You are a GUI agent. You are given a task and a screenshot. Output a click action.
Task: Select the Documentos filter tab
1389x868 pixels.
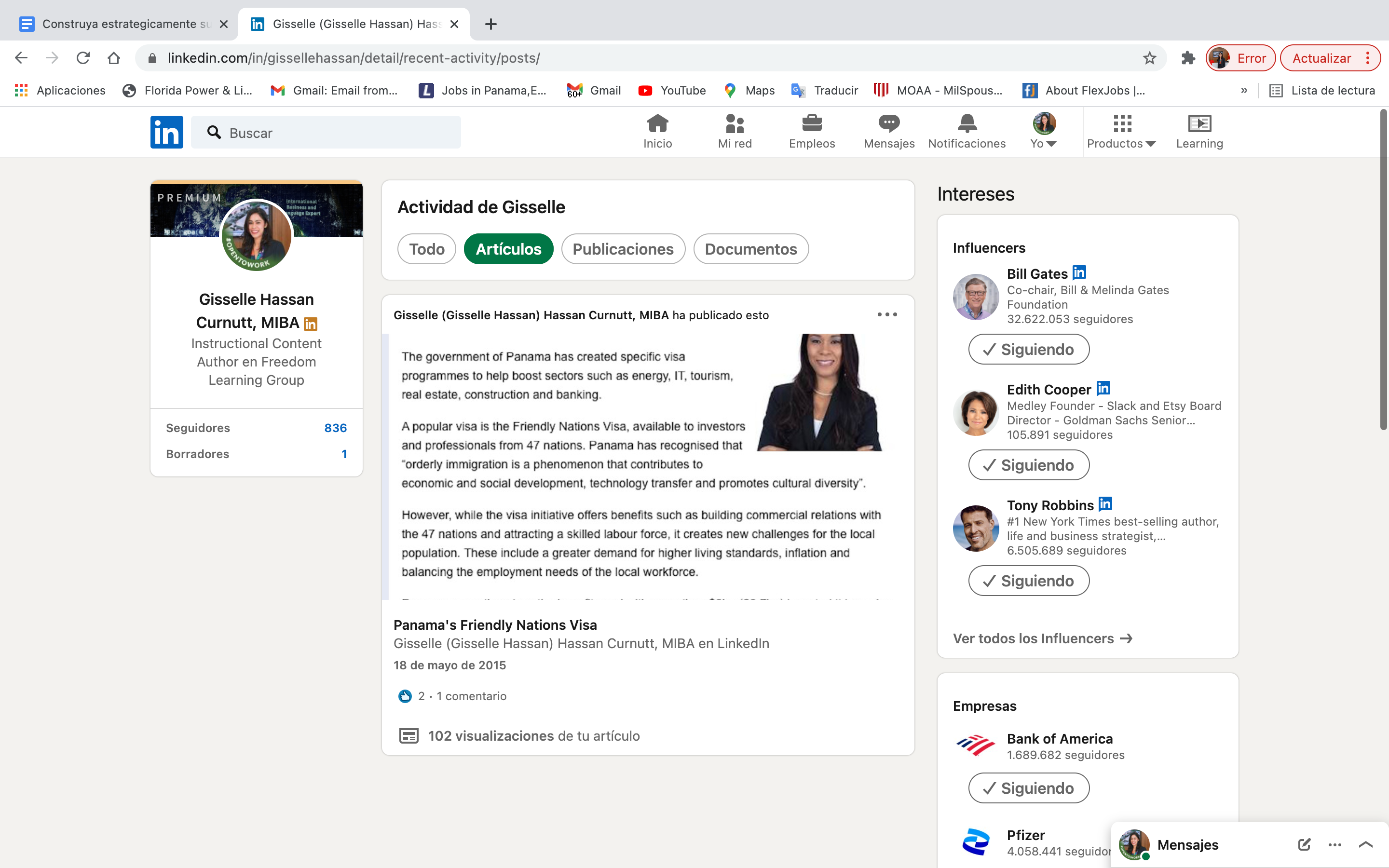click(x=750, y=249)
